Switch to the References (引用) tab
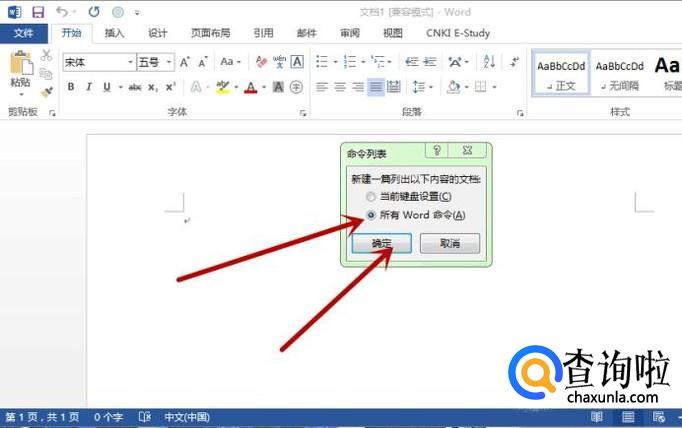Screen dimensions: 682x428 click(264, 33)
